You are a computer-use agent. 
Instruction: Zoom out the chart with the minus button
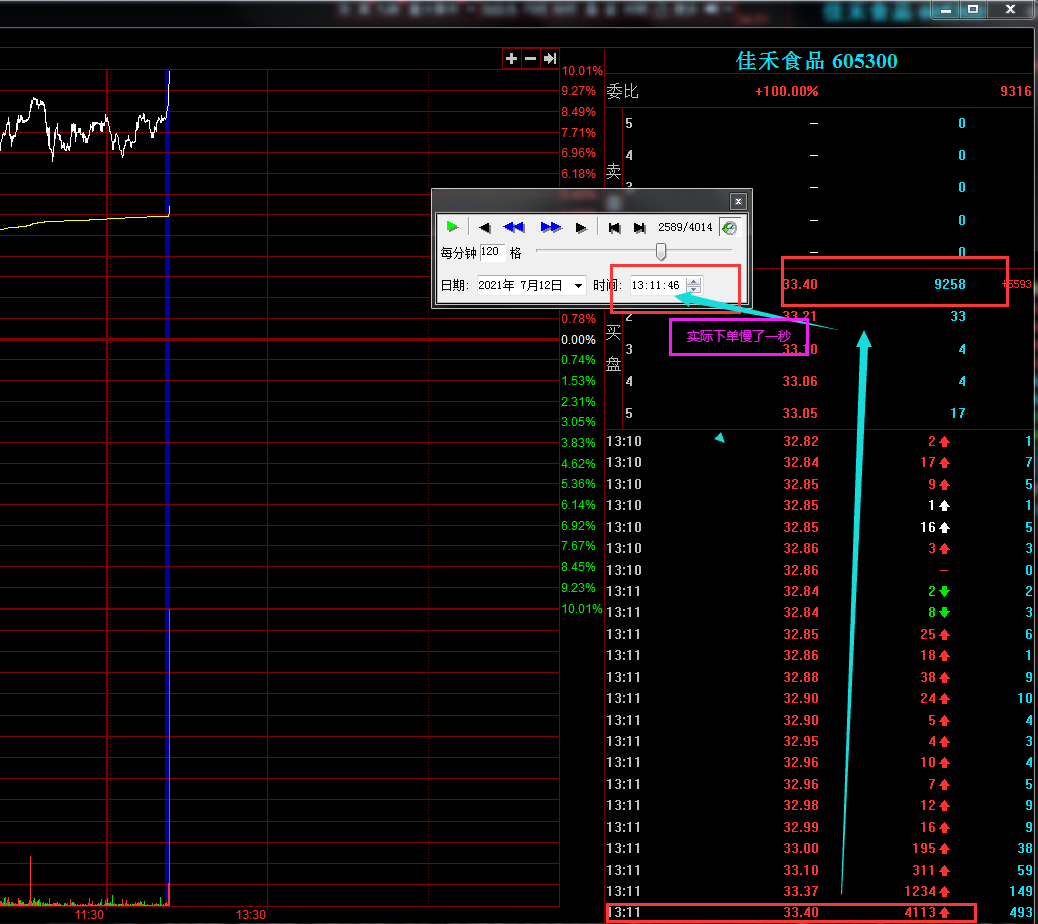[530, 59]
